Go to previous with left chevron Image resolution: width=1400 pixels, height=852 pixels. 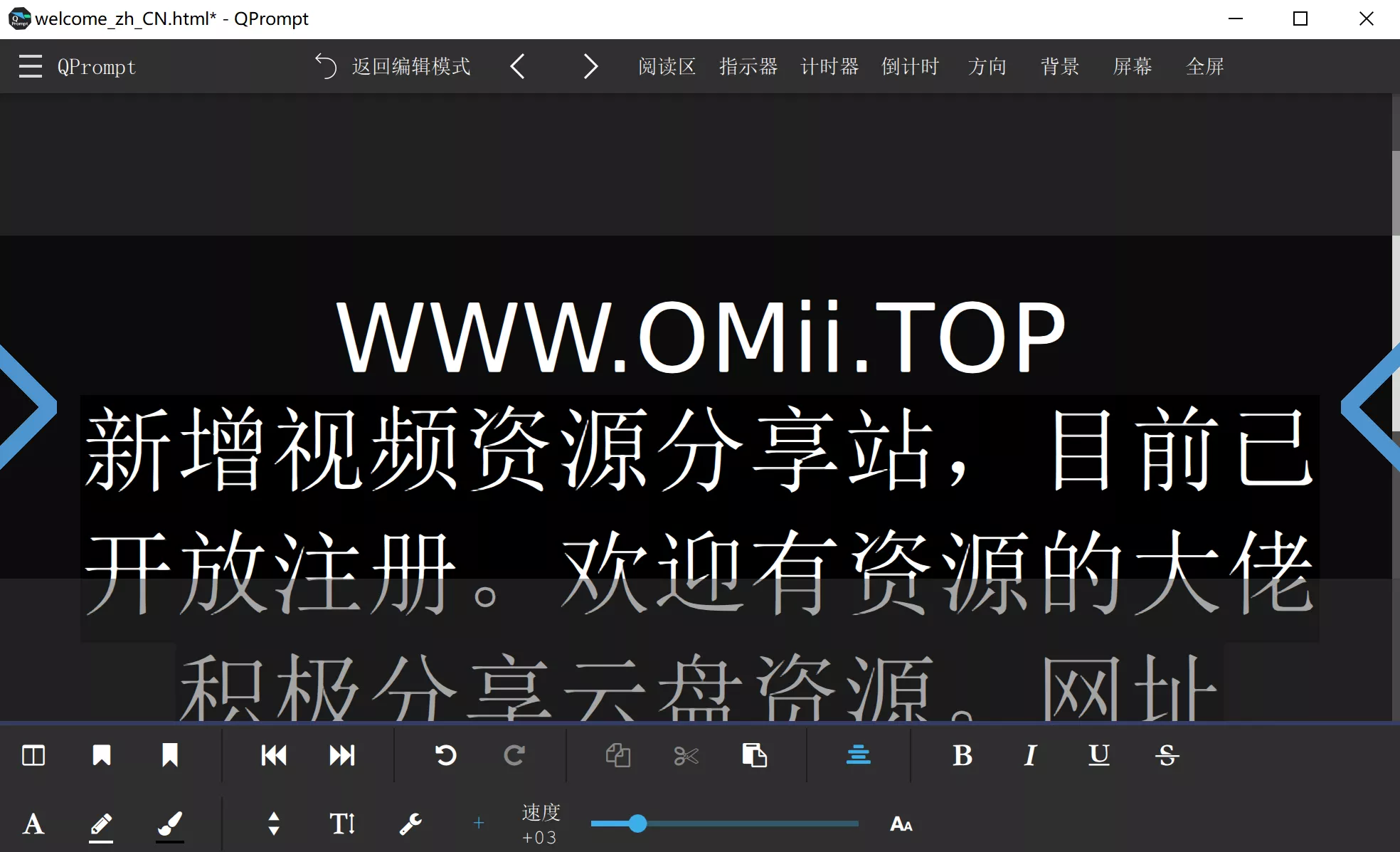click(x=518, y=66)
